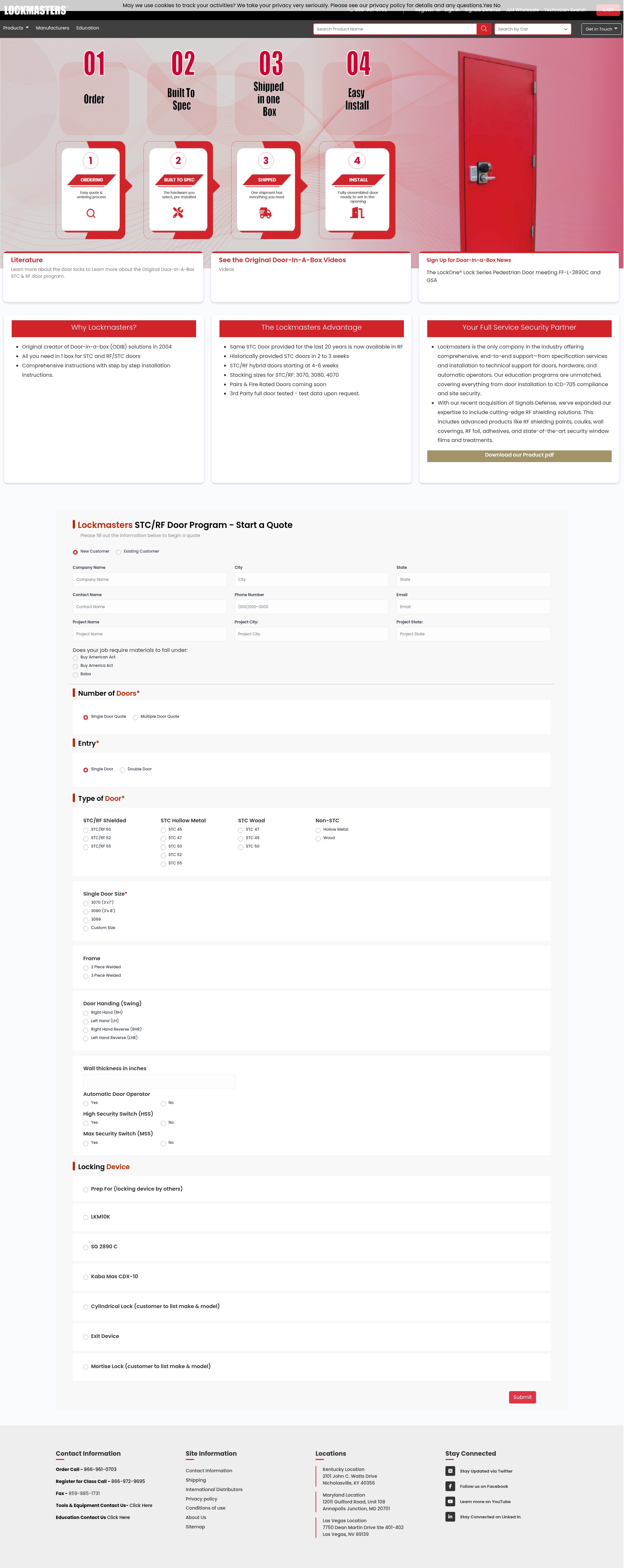Image resolution: width=624 pixels, height=1568 pixels.
Task: Click Education Contact Us Click Here link
Action: 118,1517
